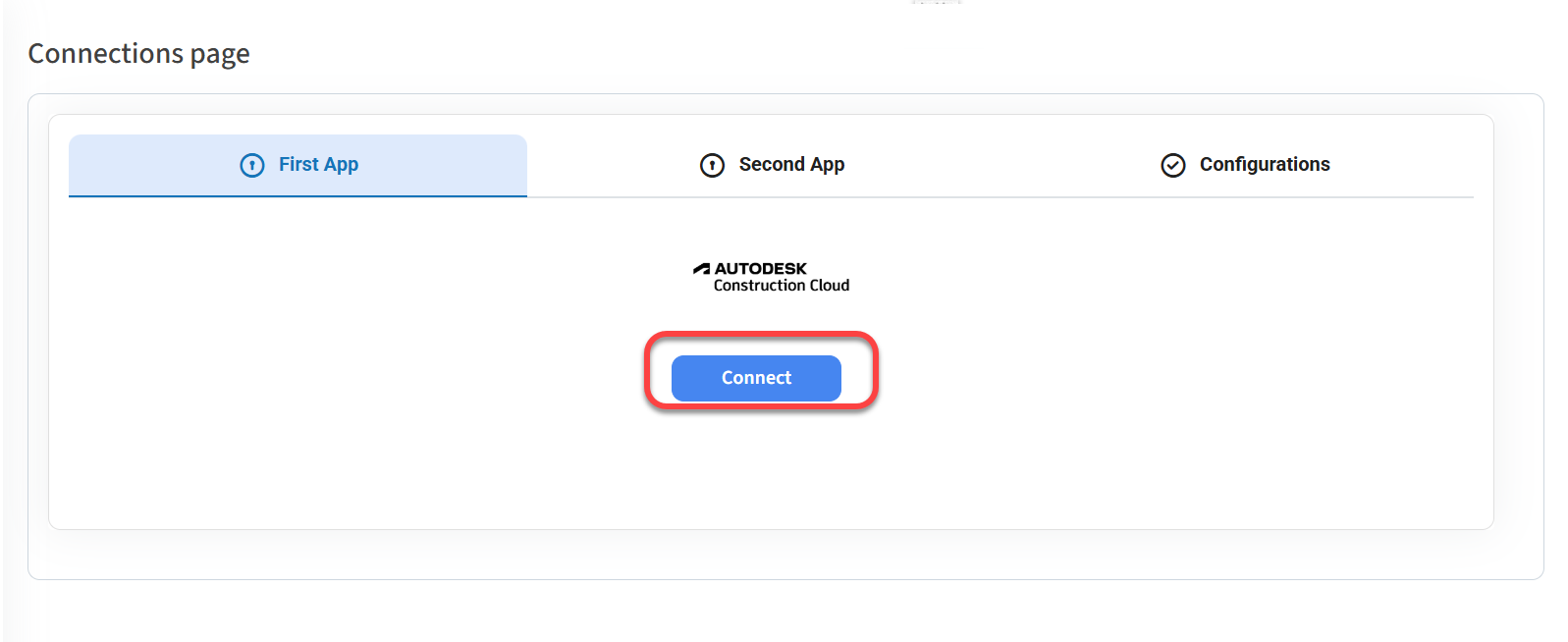The width and height of the screenshot is (1568, 642).
Task: Click the Construction Cloud label
Action: click(x=782, y=286)
